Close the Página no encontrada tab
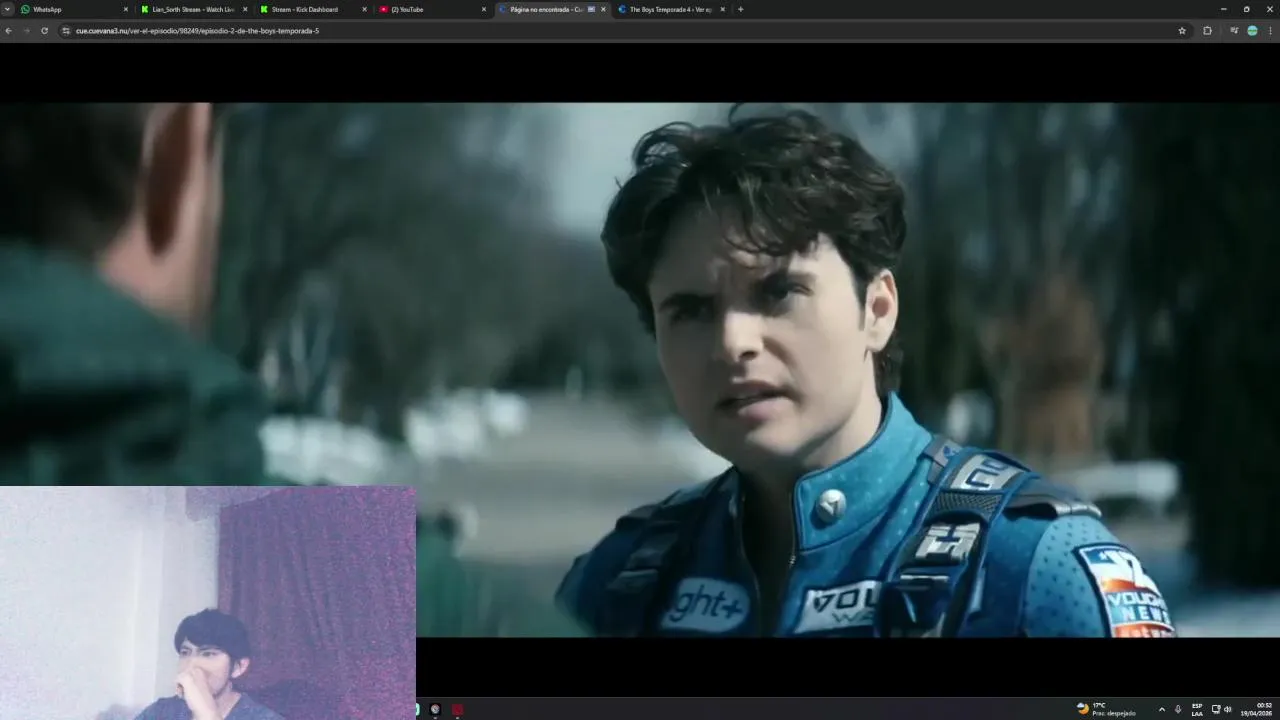 603,9
